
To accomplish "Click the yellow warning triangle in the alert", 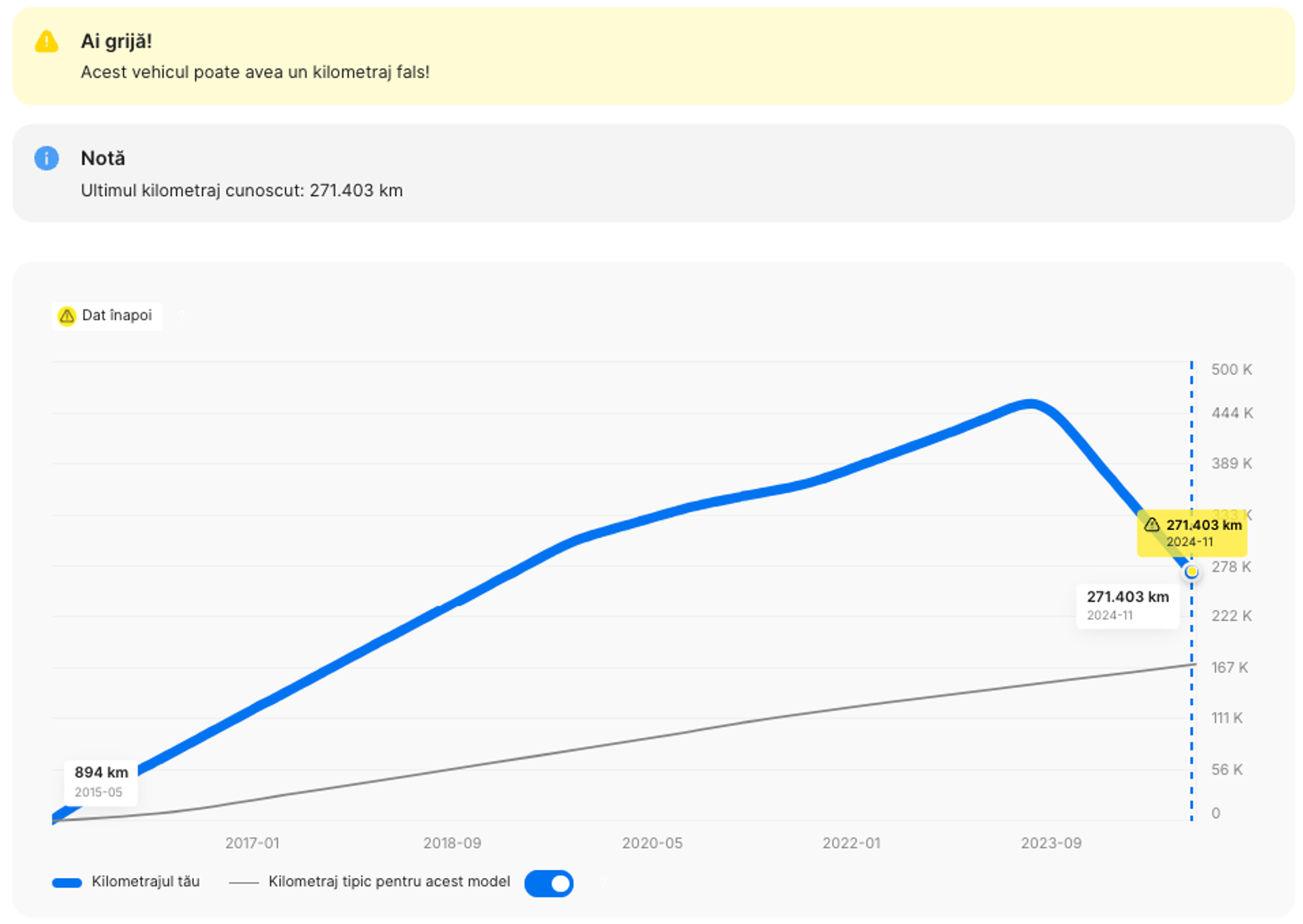I will (47, 42).
